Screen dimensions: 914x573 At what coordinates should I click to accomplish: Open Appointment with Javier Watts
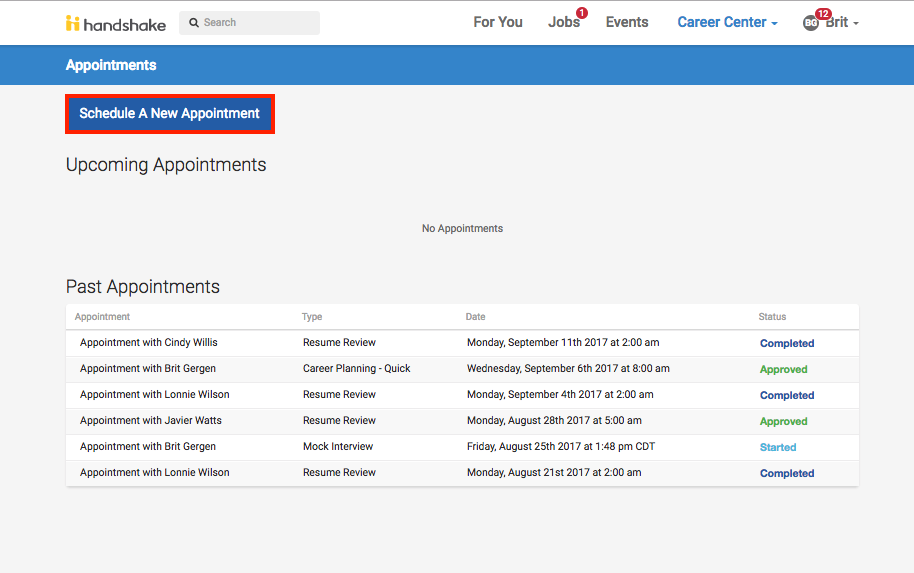[151, 420]
